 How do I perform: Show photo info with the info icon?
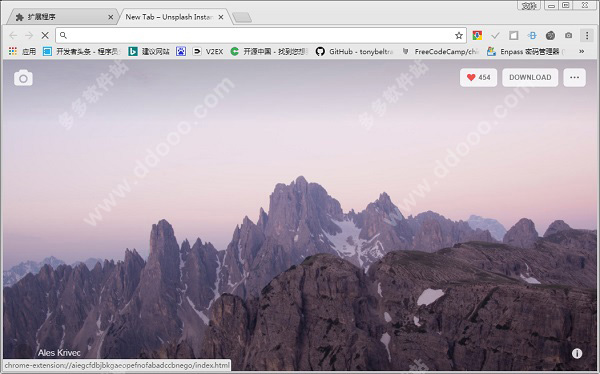577,353
